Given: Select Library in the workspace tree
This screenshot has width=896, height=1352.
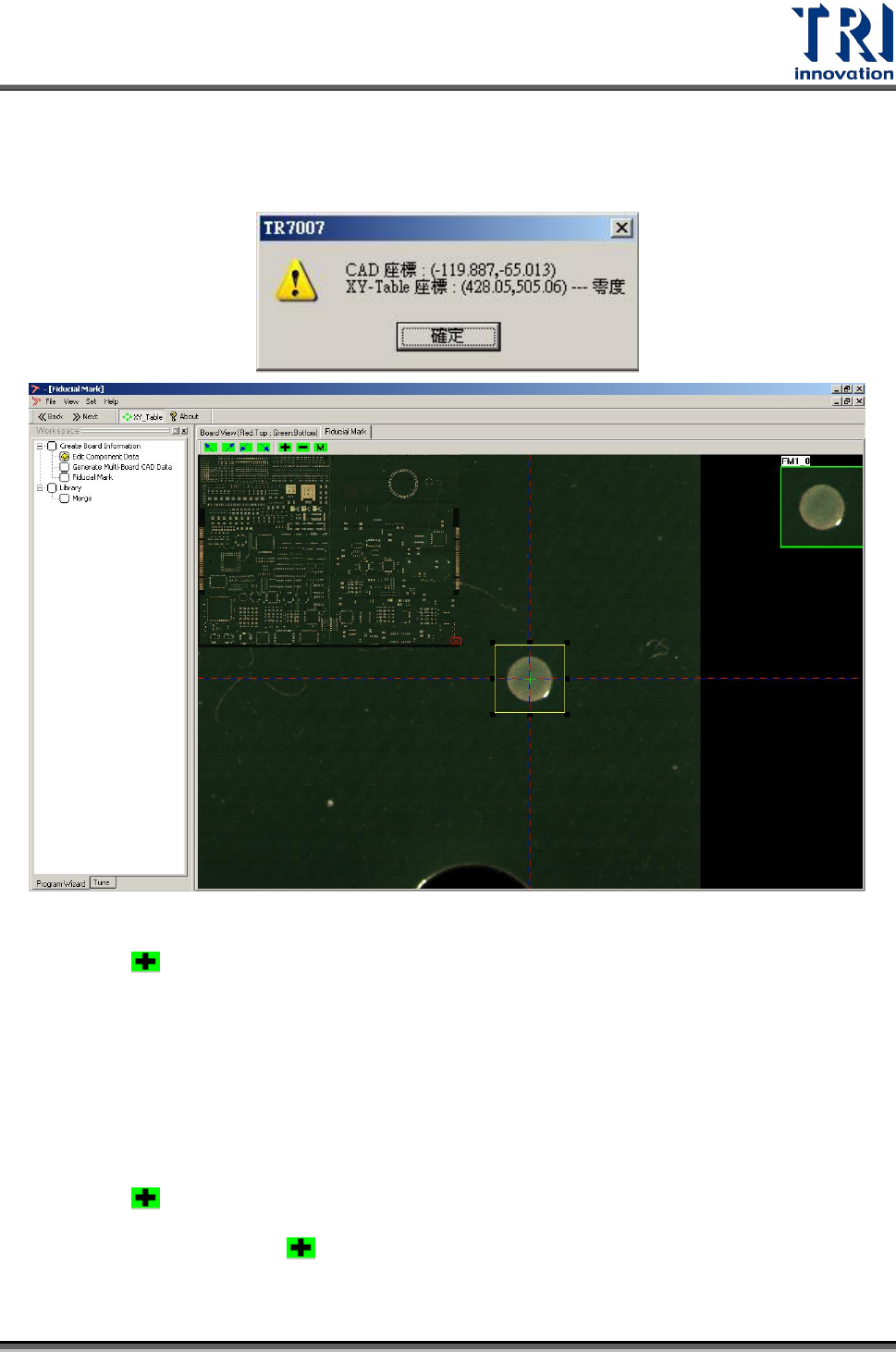Looking at the screenshot, I should pos(70,487).
